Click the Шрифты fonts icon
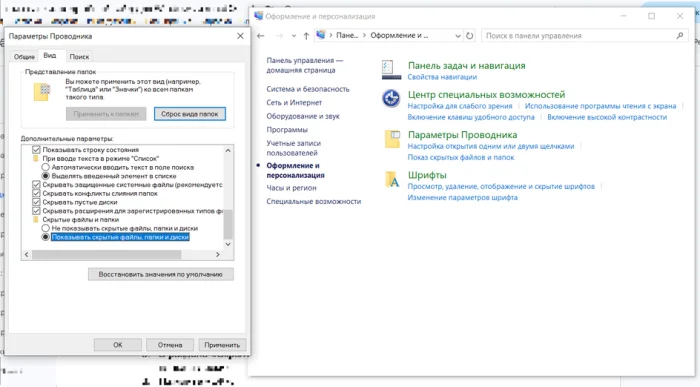 [x=392, y=179]
